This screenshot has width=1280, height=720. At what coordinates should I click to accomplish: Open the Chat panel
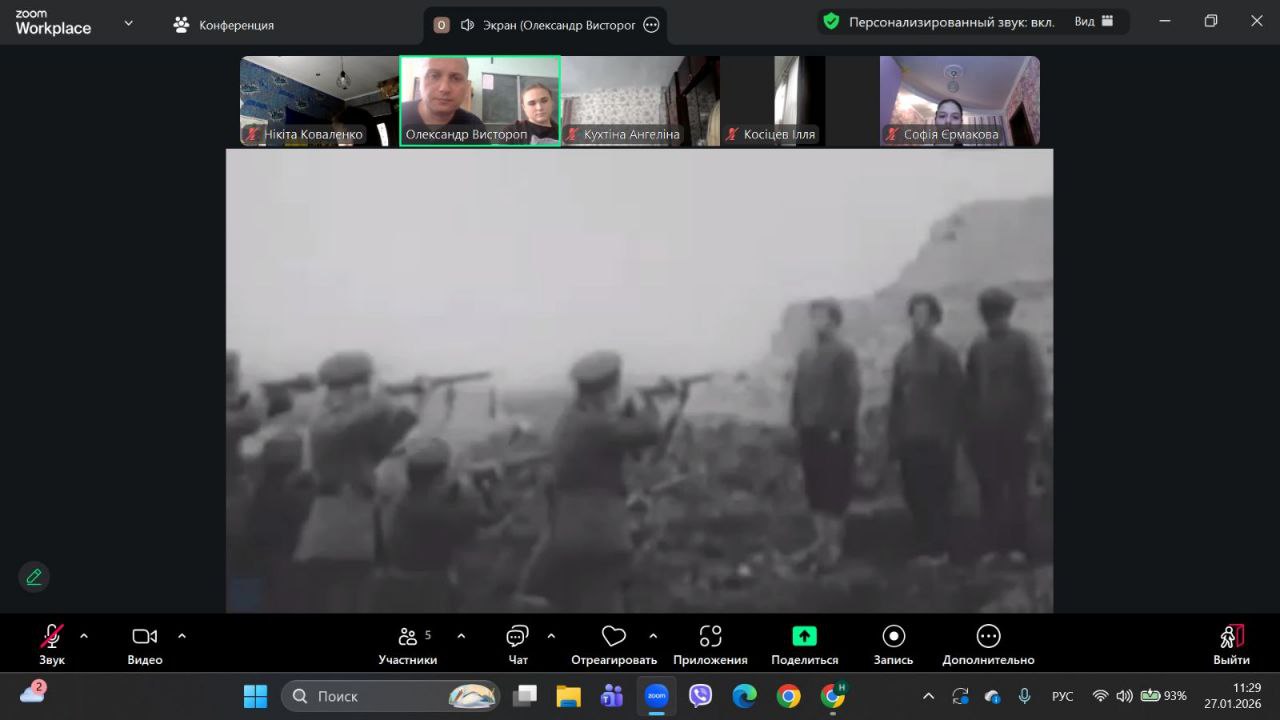click(517, 637)
